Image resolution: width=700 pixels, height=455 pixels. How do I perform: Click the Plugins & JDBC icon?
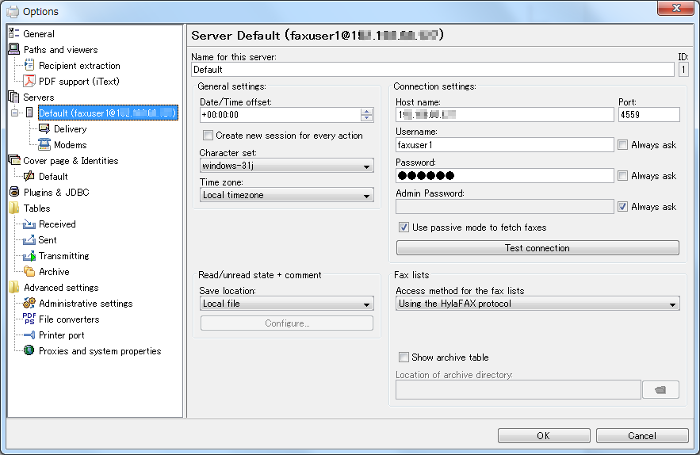tap(14, 192)
